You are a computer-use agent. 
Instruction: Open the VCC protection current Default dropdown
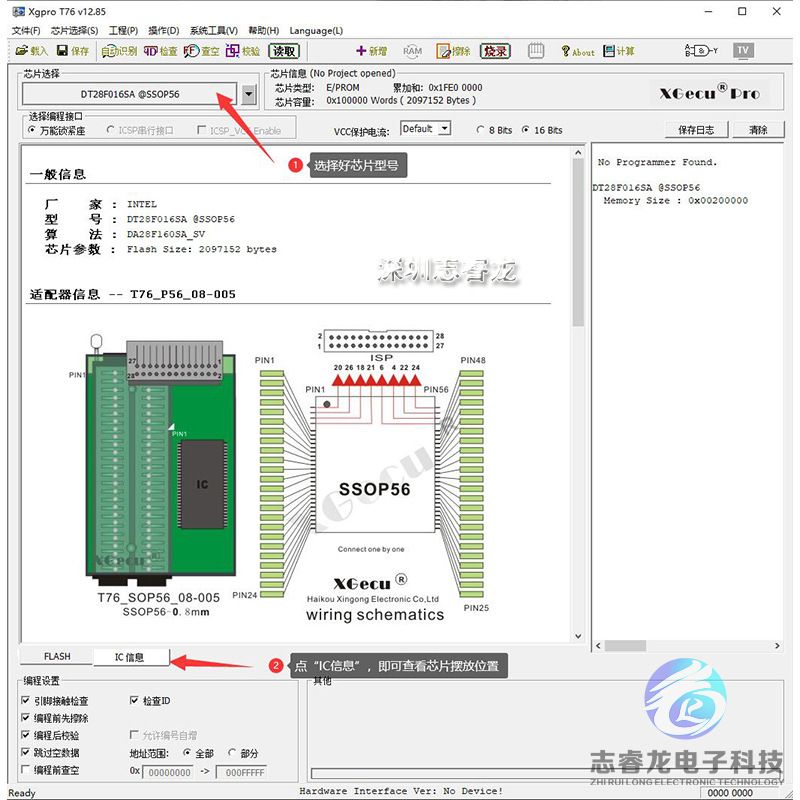[426, 129]
